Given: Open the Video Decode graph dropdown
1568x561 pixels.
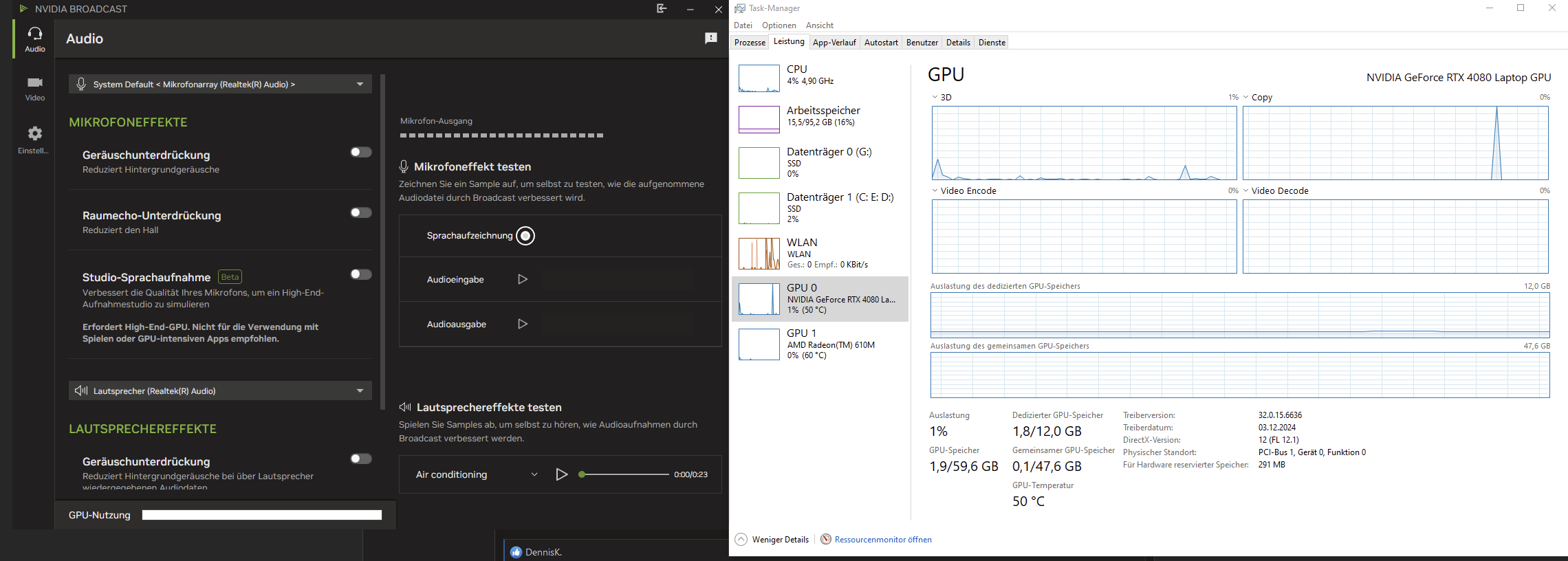Looking at the screenshot, I should 1245,190.
